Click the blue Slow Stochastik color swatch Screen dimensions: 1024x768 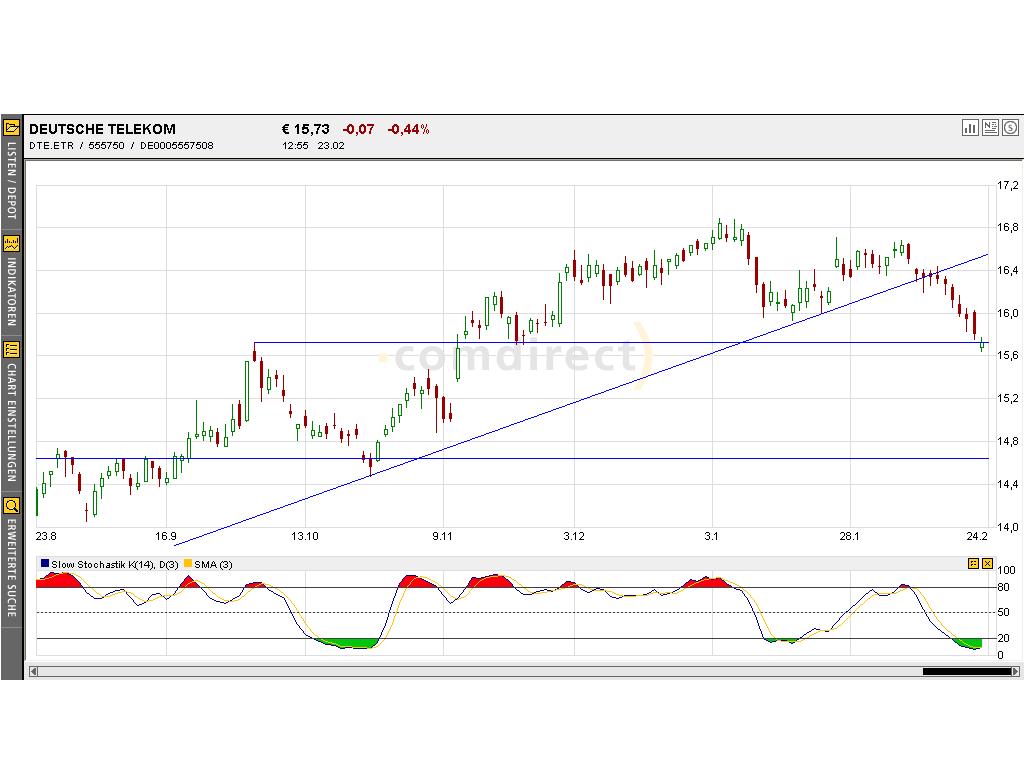coord(45,564)
